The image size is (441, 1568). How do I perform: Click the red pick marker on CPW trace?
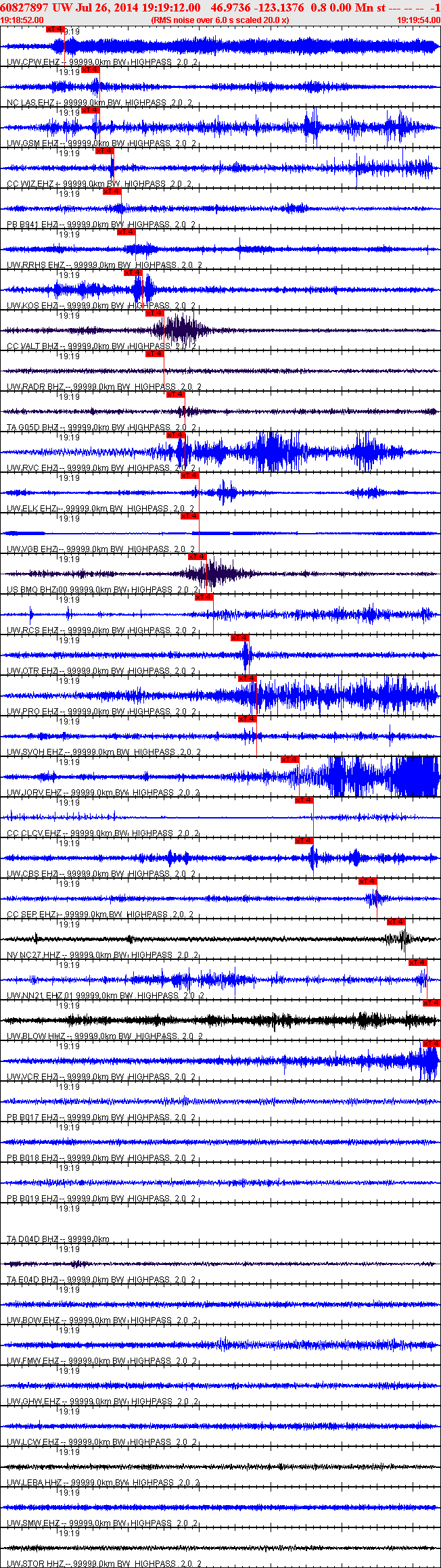click(x=55, y=29)
